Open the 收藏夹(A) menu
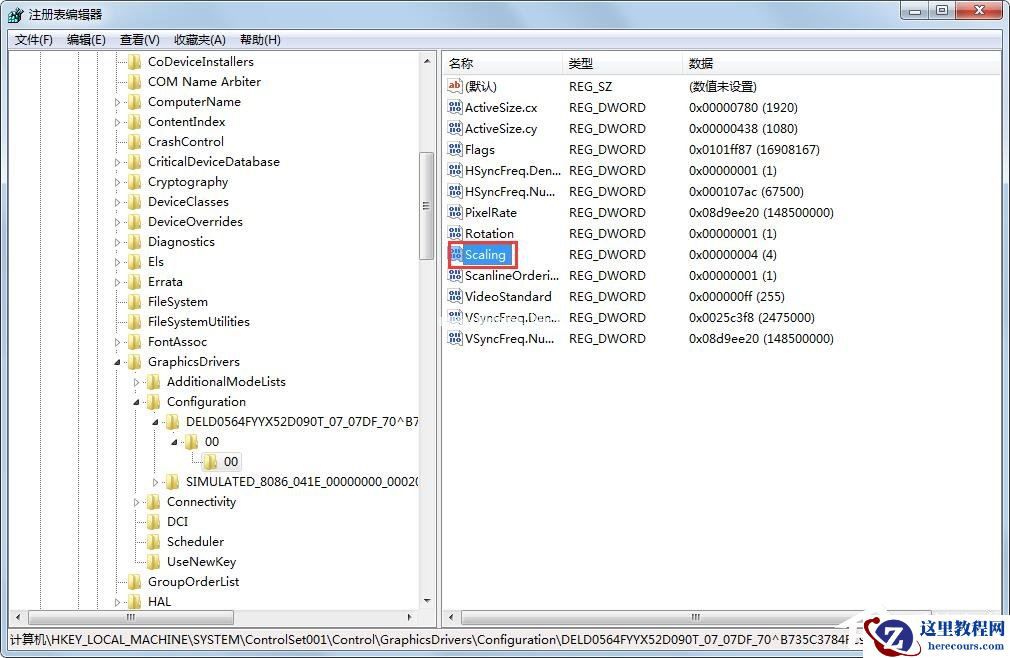The width and height of the screenshot is (1010, 658). [x=197, y=40]
